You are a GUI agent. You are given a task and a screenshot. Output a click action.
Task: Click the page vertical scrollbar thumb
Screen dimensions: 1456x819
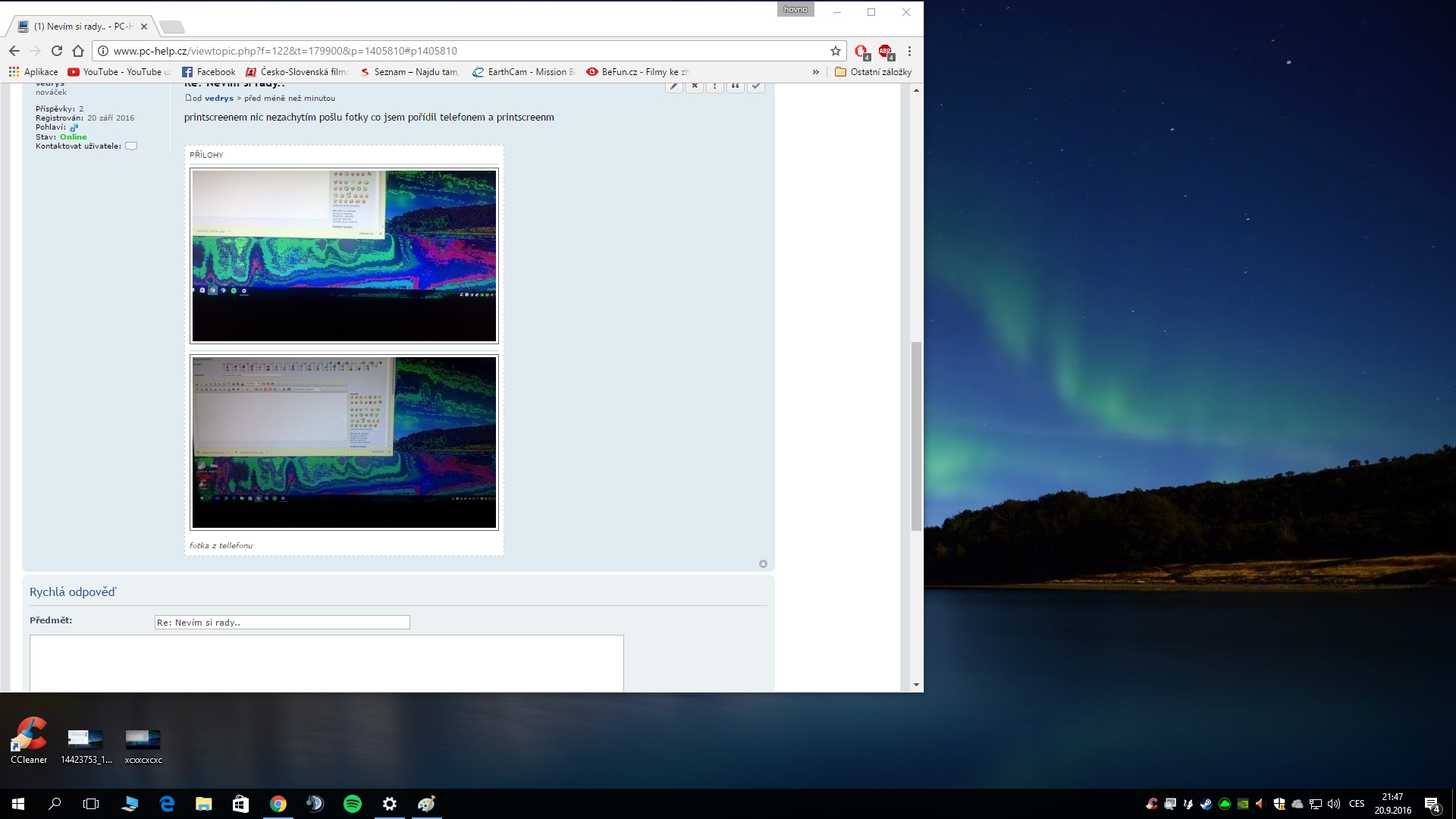click(x=916, y=436)
